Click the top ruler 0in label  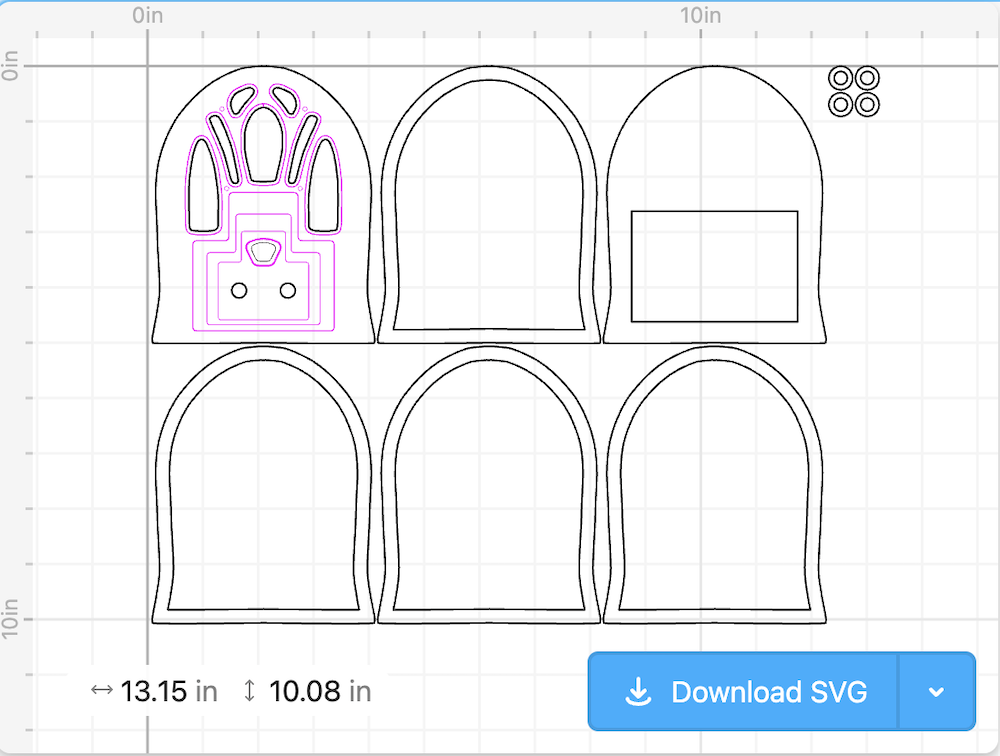point(147,15)
